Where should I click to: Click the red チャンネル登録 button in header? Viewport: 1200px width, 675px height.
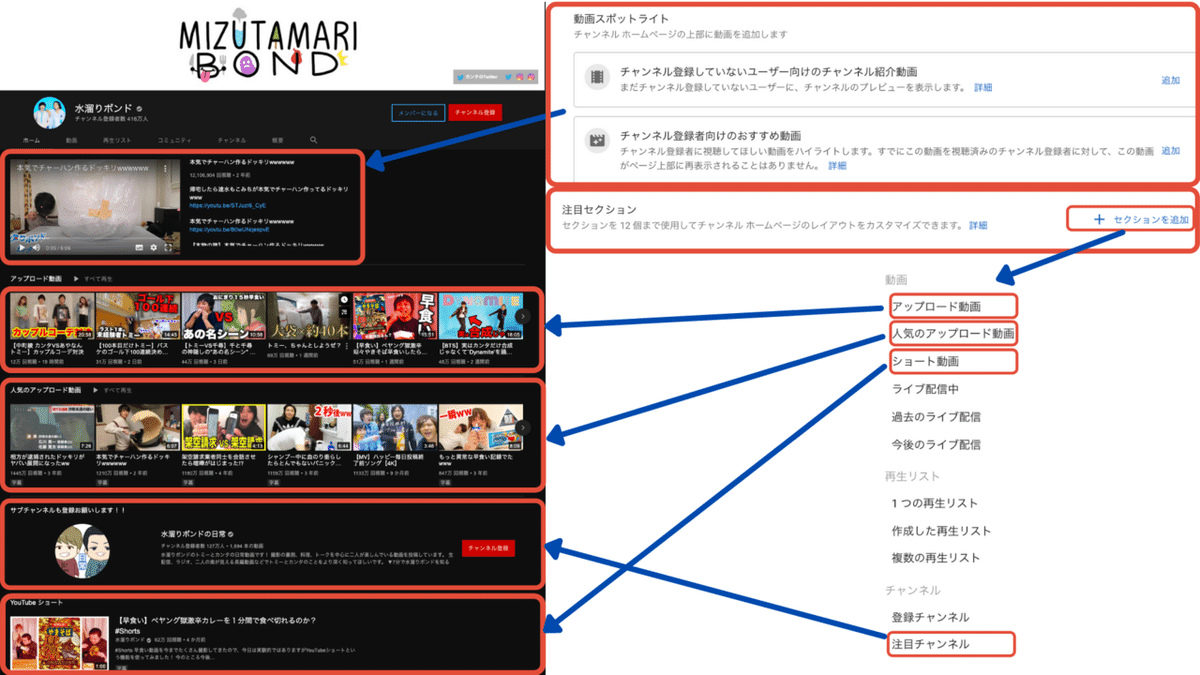475,113
